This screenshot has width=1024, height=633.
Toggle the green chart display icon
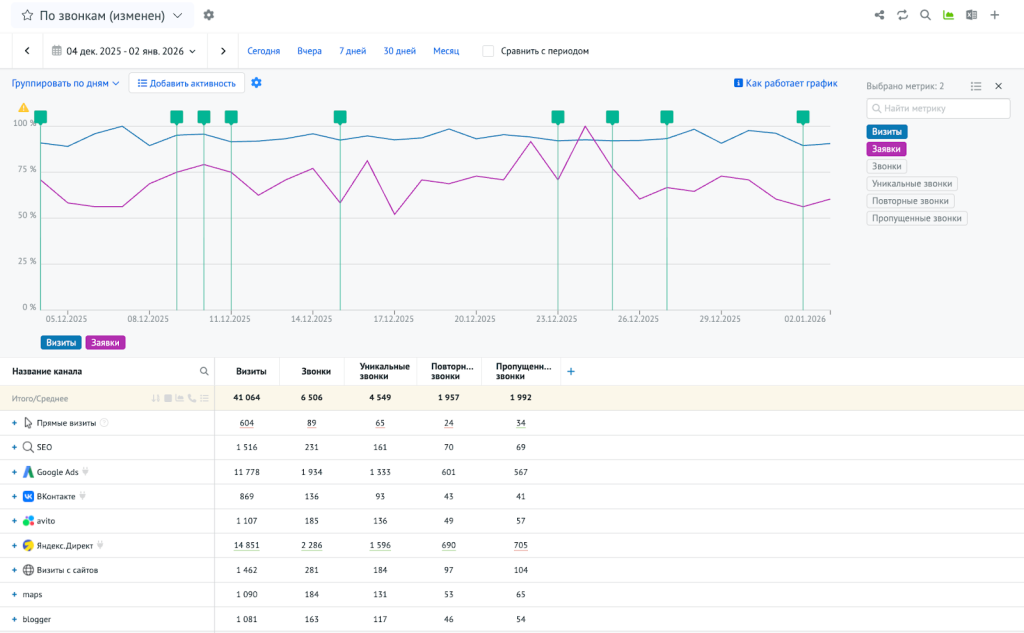[948, 15]
